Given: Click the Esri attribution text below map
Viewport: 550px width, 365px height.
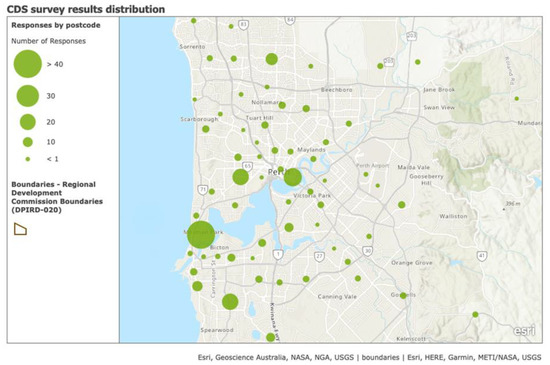Looking at the screenshot, I should [x=369, y=357].
